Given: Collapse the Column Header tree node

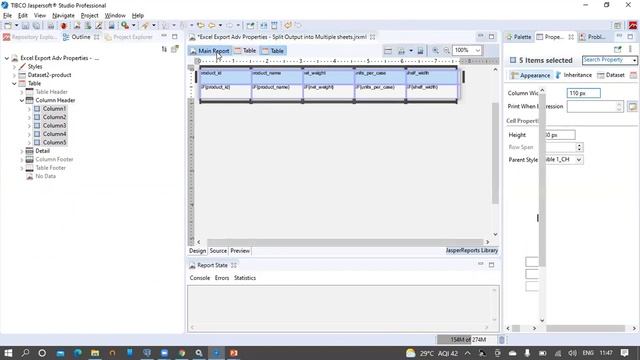Looking at the screenshot, I should click(x=22, y=100).
